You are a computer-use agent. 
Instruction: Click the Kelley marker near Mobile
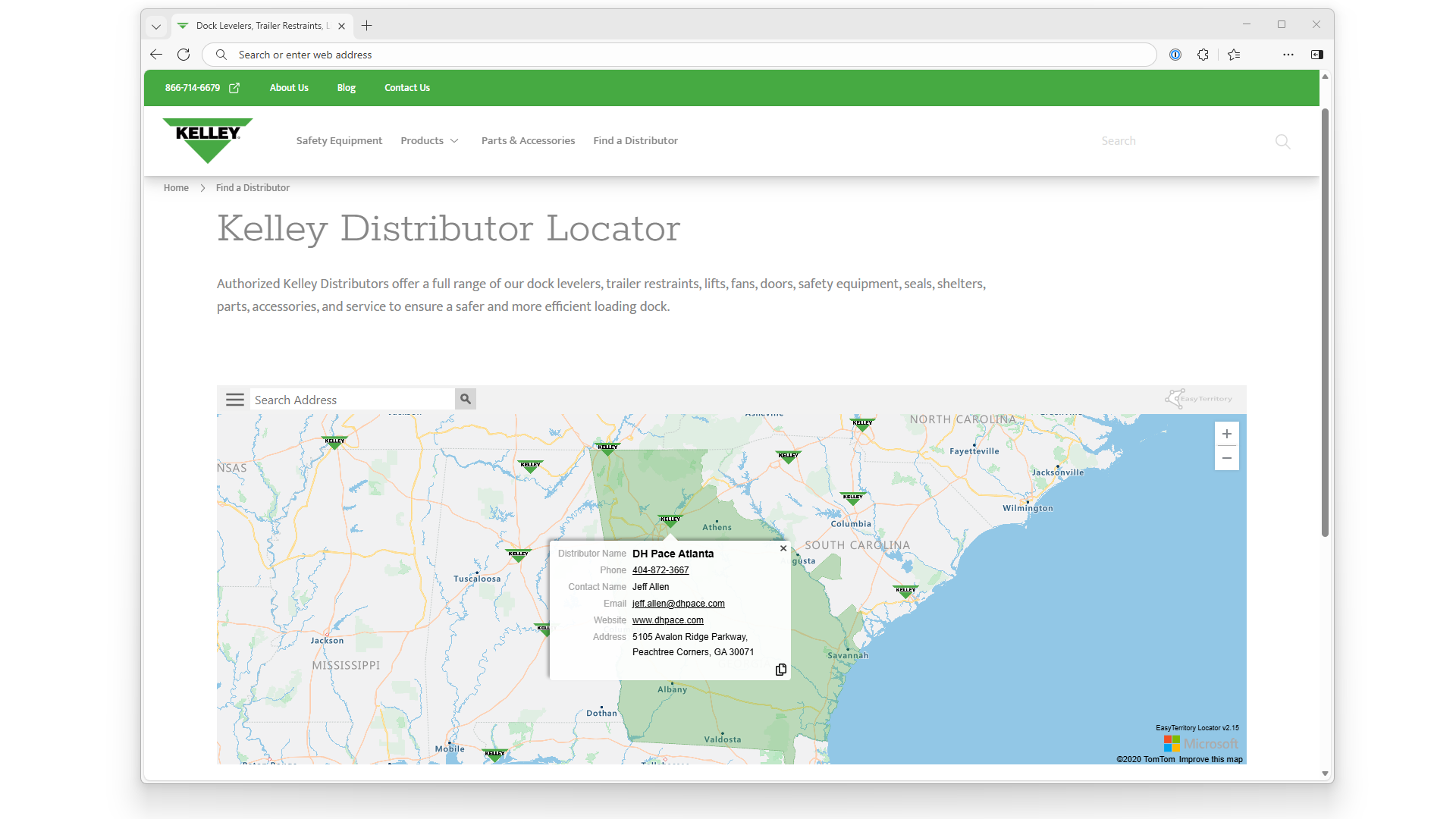(494, 755)
